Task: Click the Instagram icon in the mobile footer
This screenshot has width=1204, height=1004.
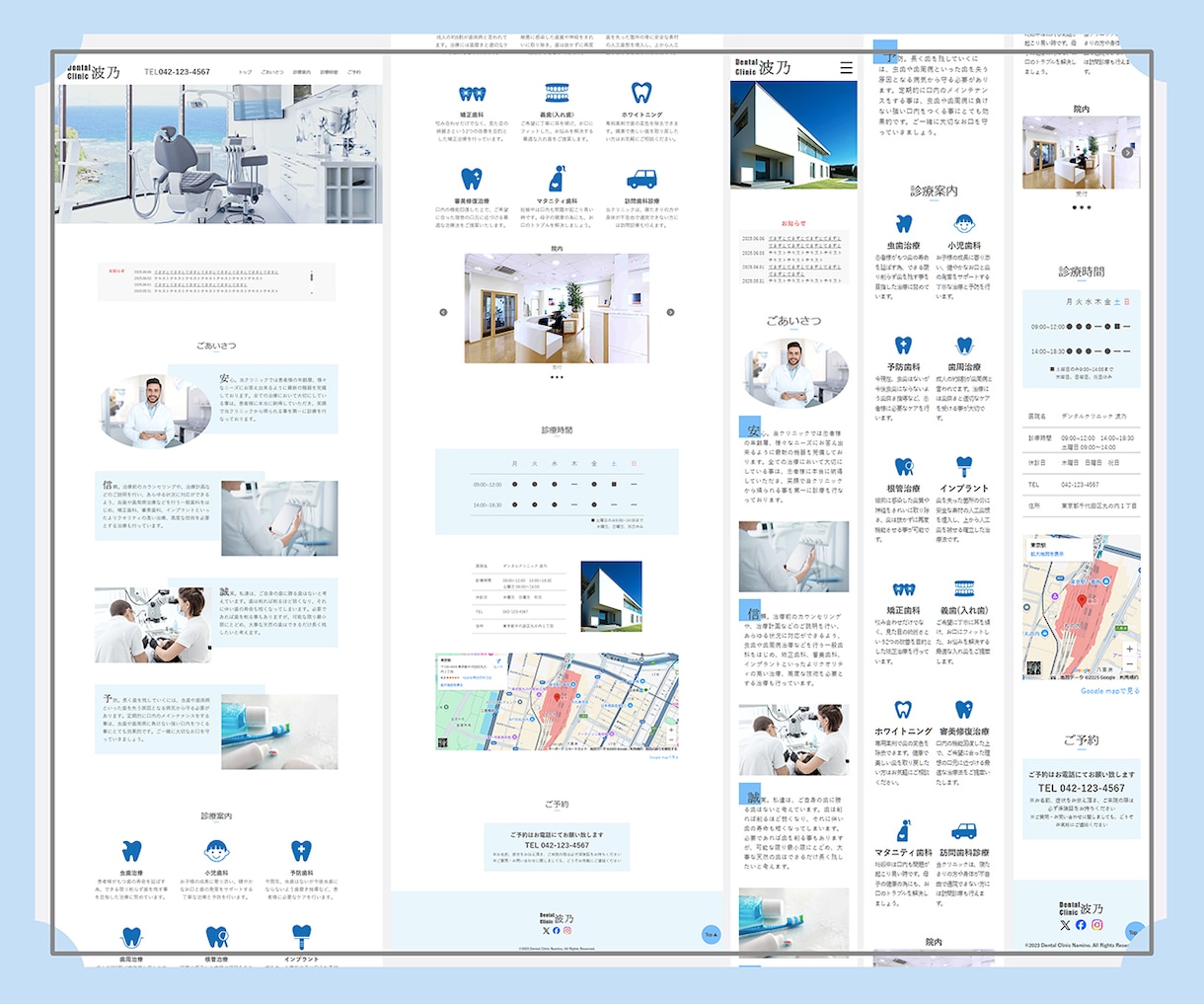Action: pos(1096,925)
